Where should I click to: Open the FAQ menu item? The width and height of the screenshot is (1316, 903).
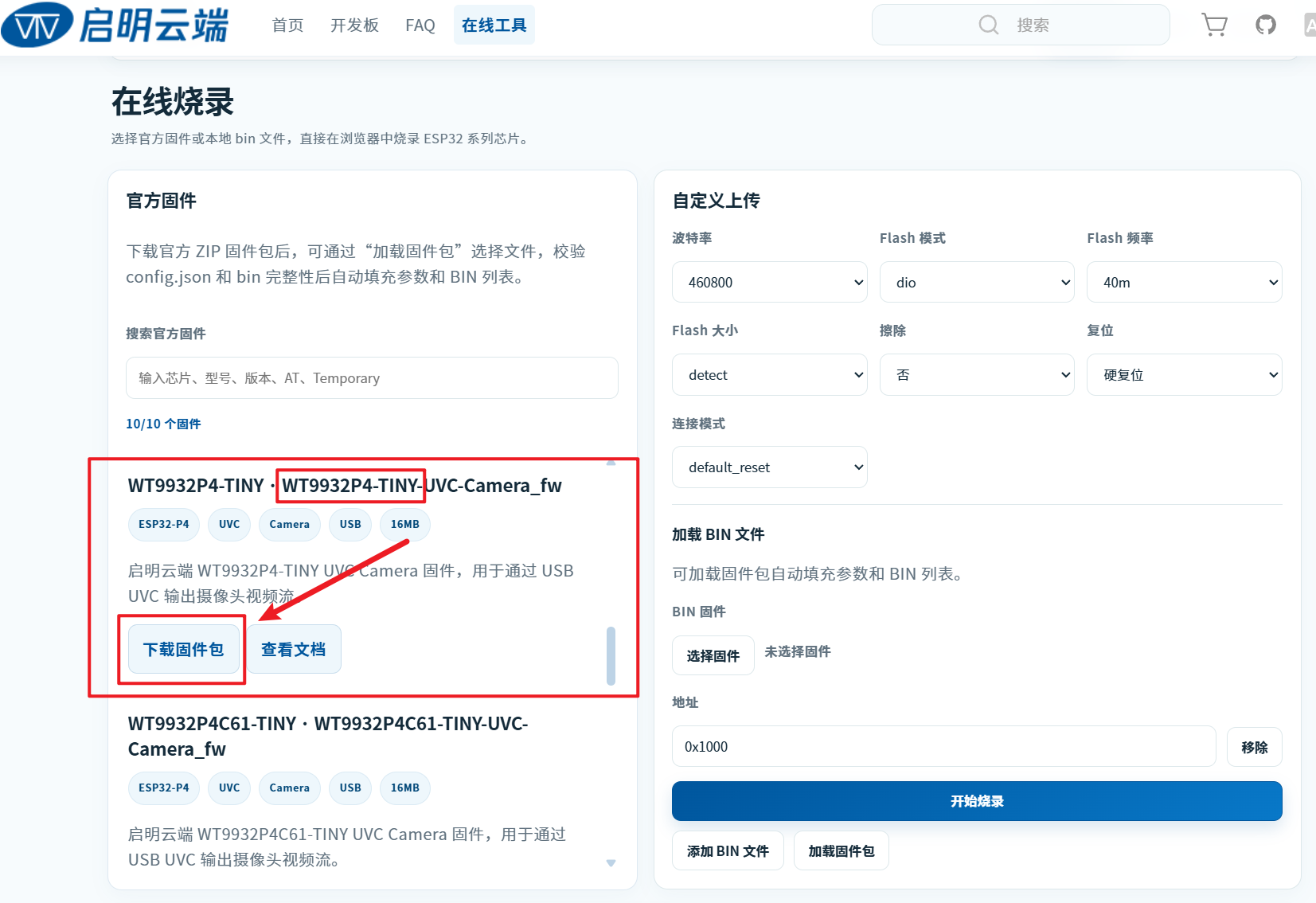(420, 25)
